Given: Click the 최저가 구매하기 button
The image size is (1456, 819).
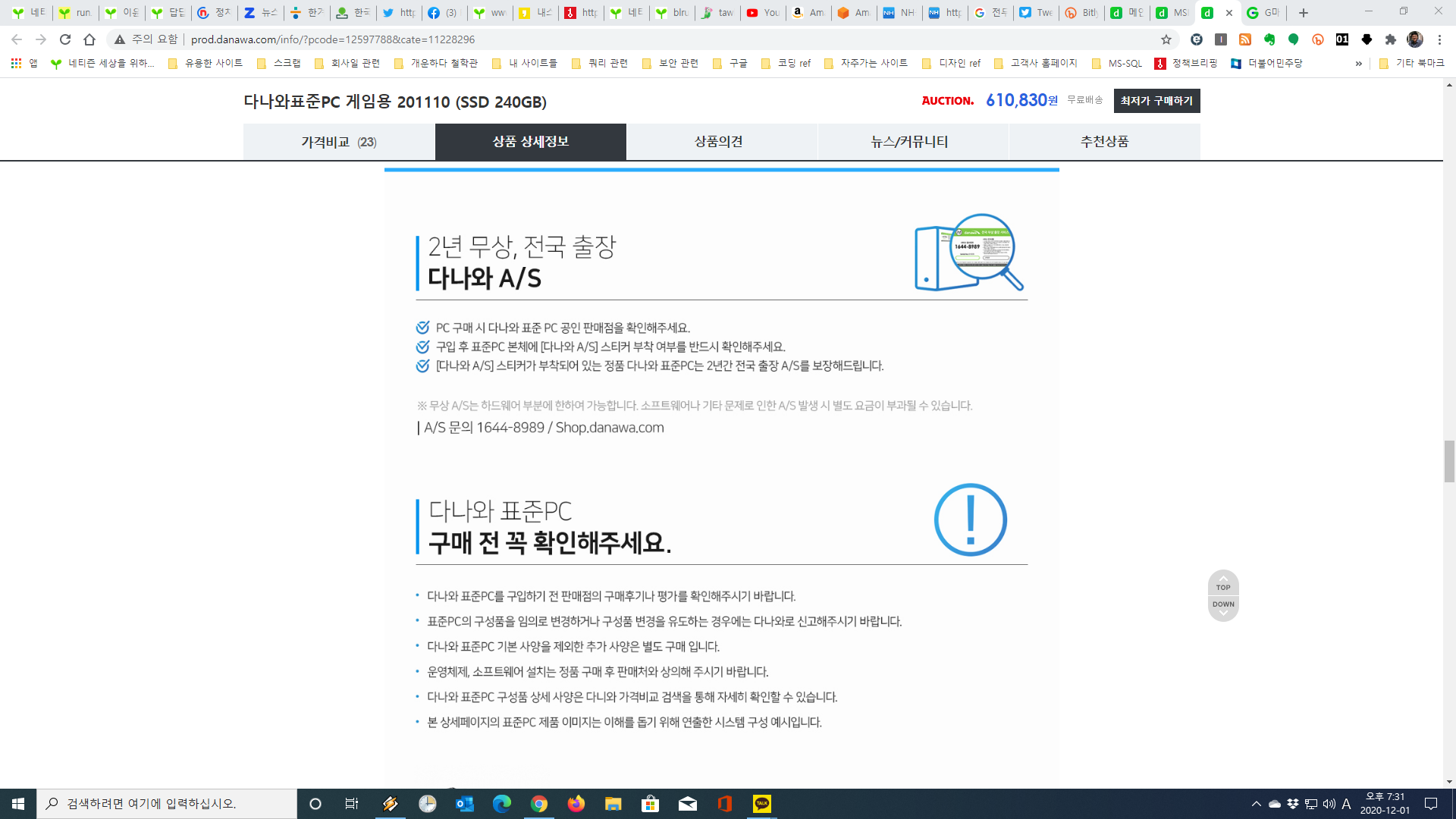Looking at the screenshot, I should 1156,101.
